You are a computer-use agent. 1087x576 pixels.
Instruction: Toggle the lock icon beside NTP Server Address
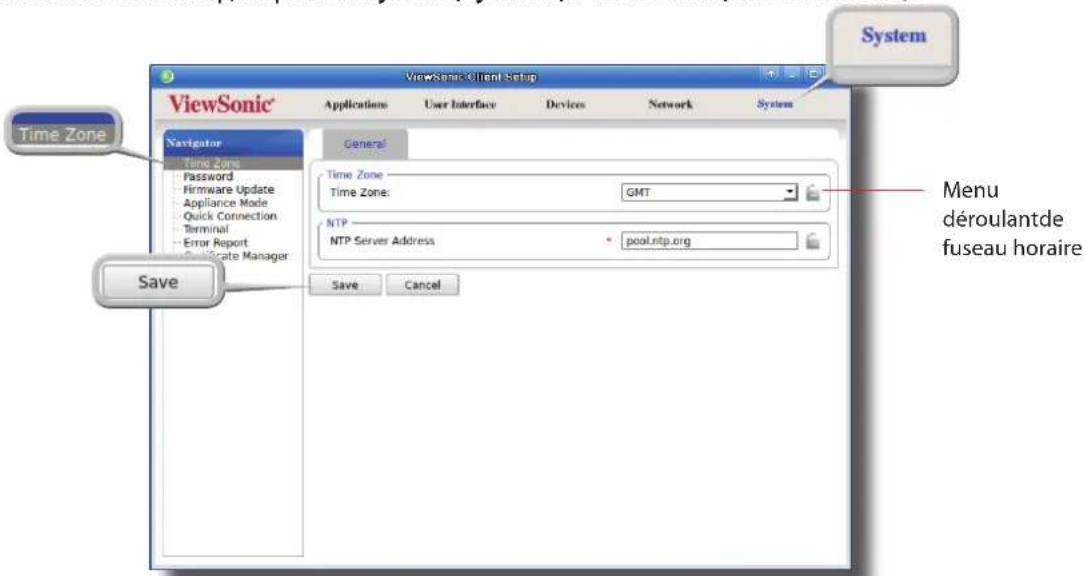tap(812, 241)
